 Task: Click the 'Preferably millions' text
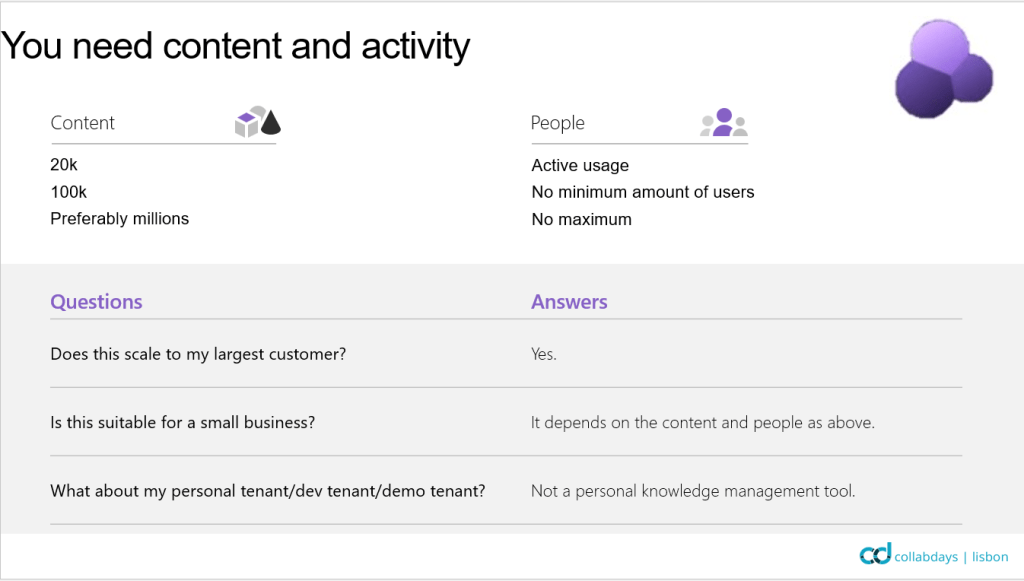[119, 218]
